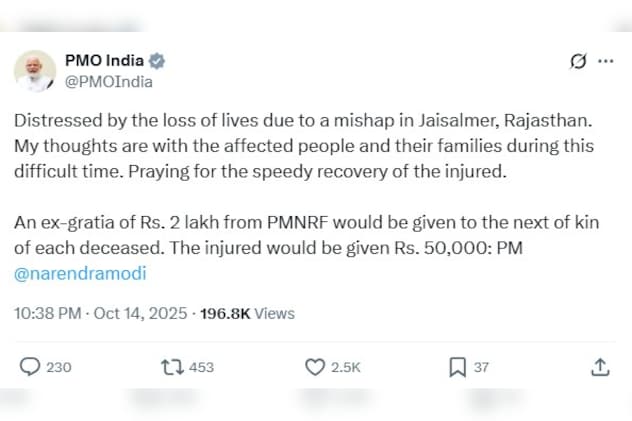Click the blue verified badge
The height and width of the screenshot is (421, 632).
click(x=157, y=61)
